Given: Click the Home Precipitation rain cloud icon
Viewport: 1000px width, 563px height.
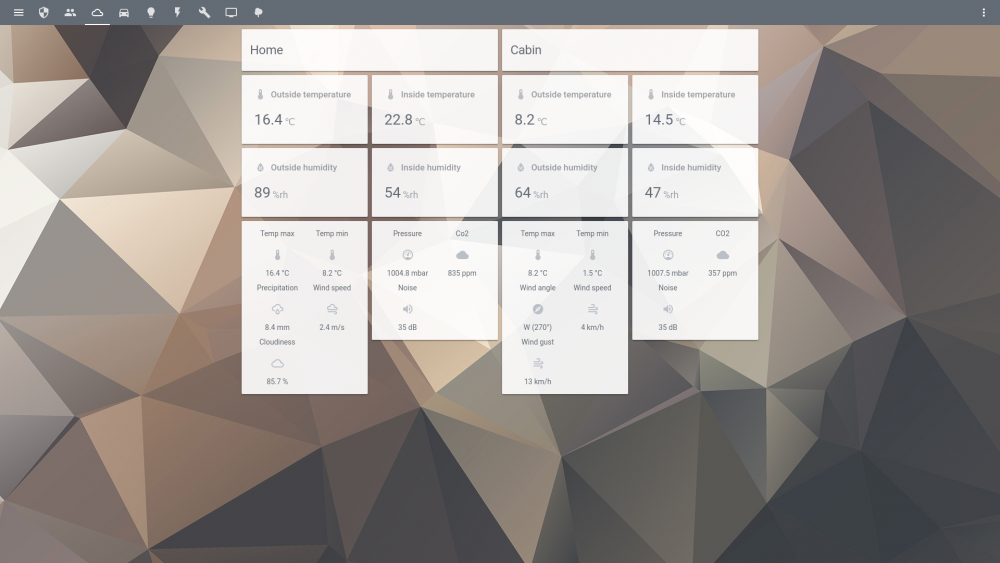Looking at the screenshot, I should pos(277,309).
